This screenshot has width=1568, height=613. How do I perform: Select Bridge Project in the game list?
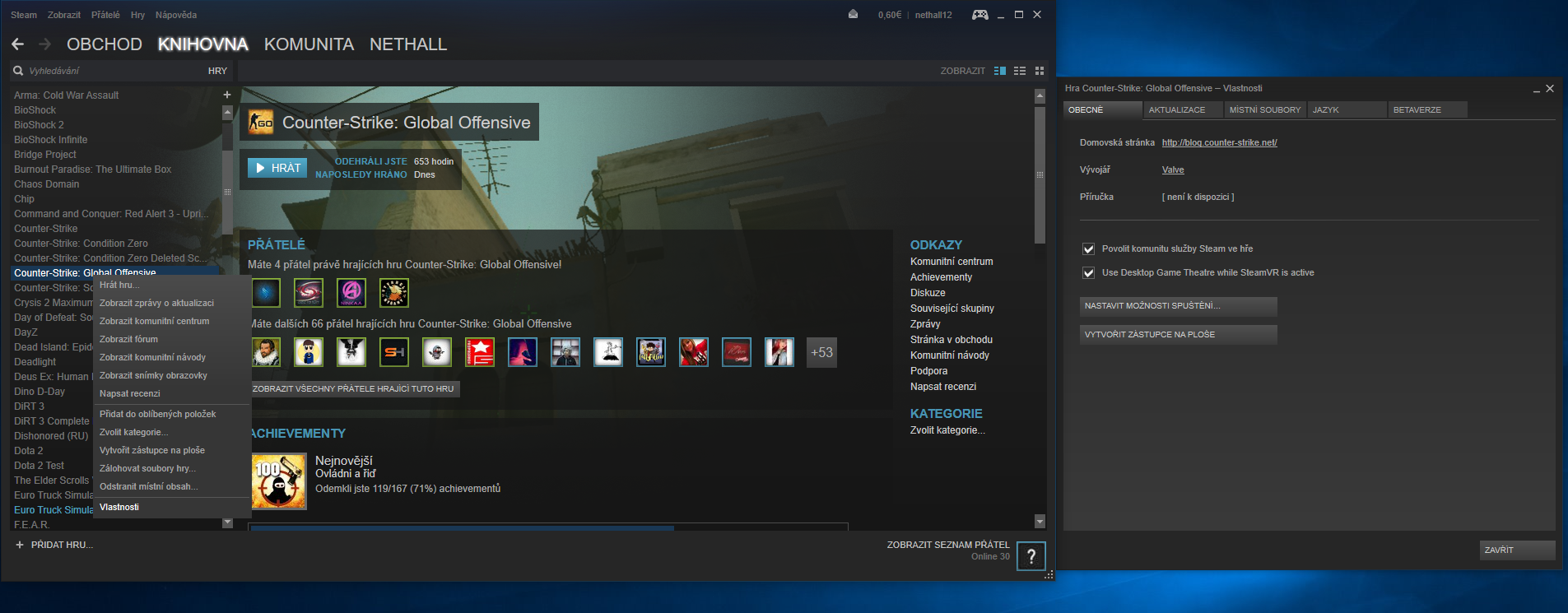pyautogui.click(x=45, y=155)
